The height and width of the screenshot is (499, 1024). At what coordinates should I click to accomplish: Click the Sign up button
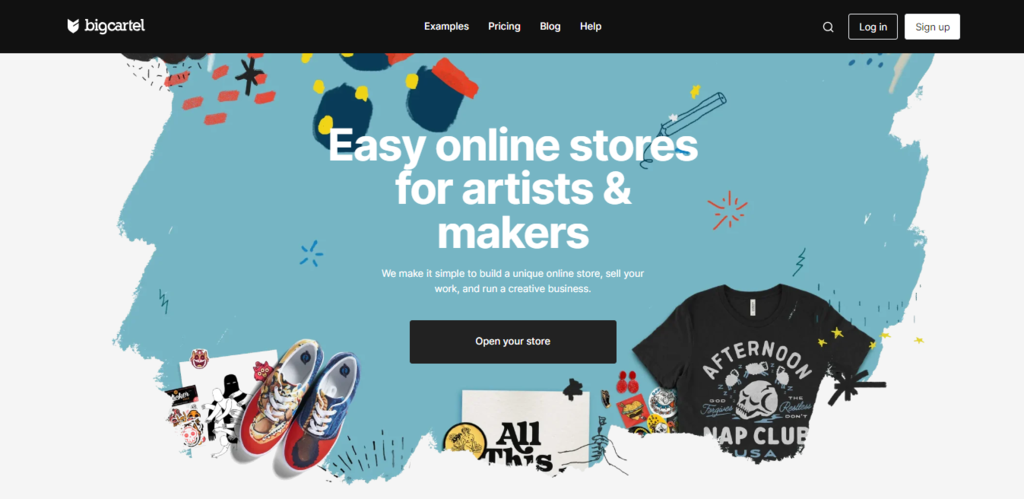932,27
